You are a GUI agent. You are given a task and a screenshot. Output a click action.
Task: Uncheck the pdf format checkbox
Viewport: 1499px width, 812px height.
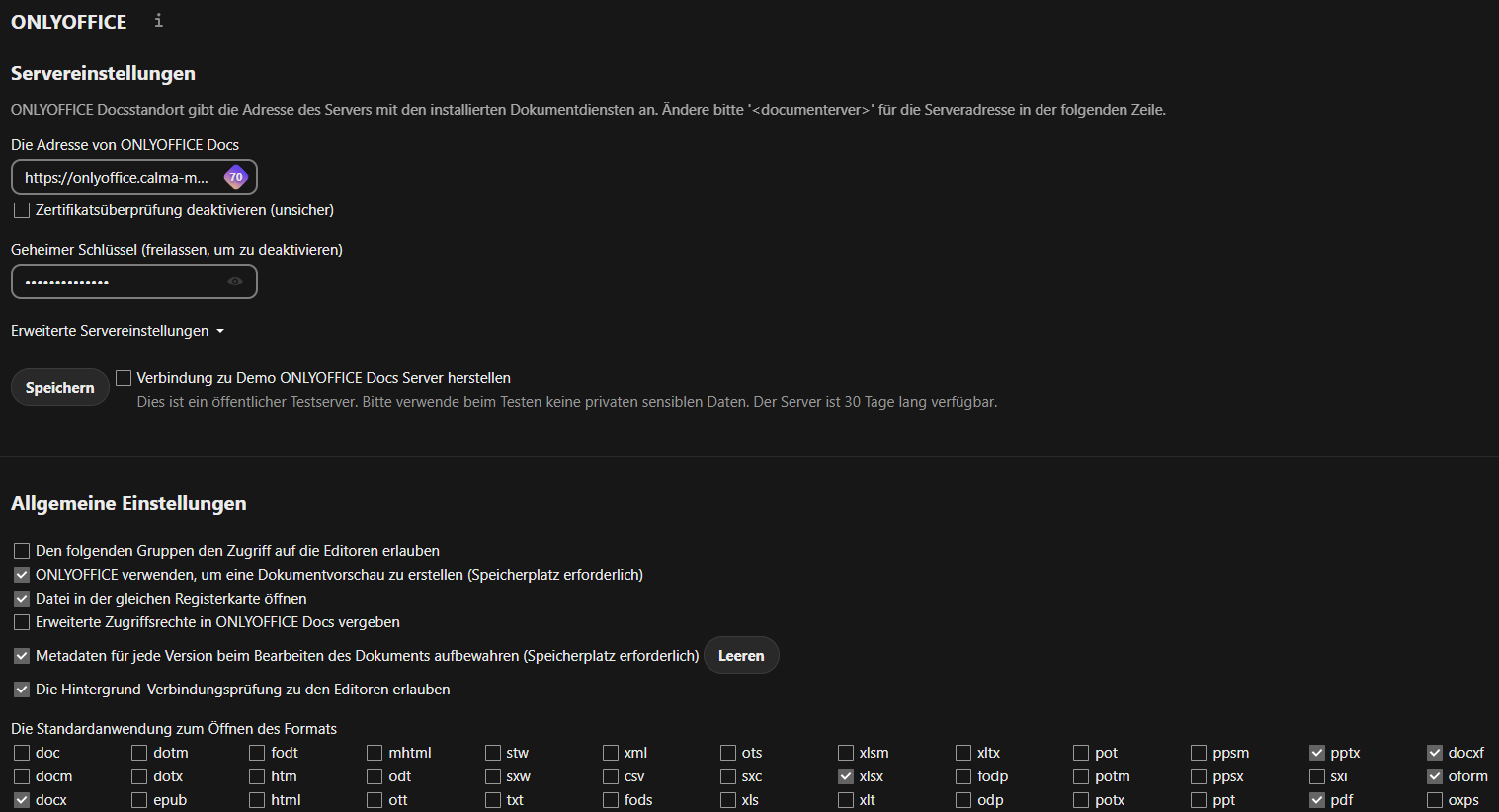pyautogui.click(x=1317, y=800)
